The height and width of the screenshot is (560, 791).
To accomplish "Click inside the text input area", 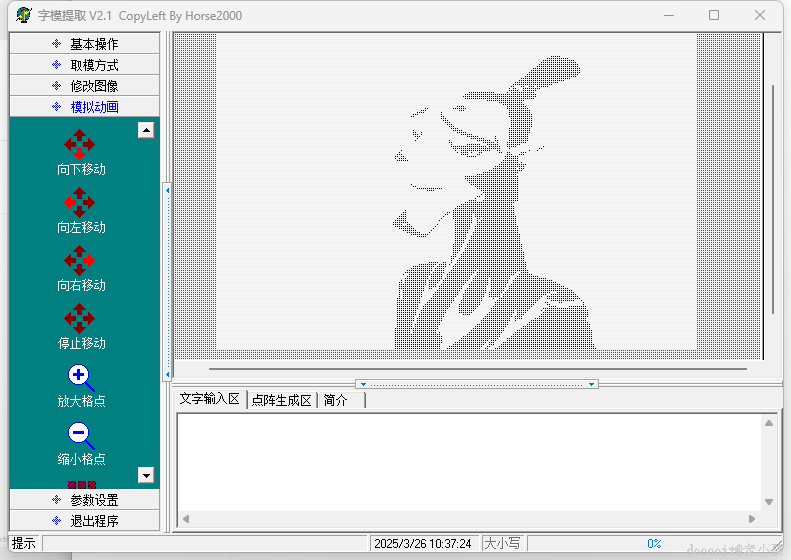I will 469,462.
